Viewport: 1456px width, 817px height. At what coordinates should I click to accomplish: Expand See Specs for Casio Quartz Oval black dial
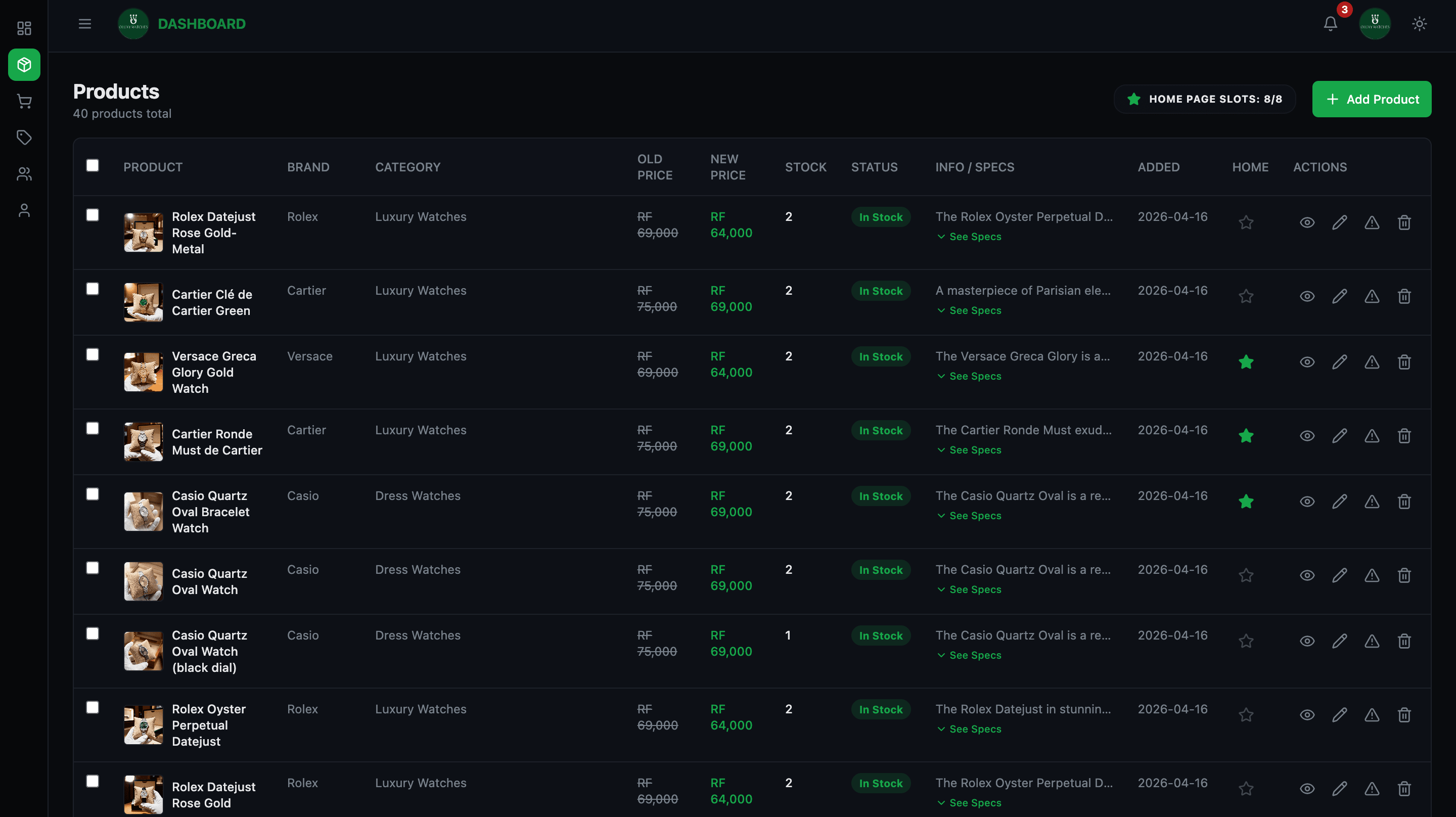tap(968, 655)
